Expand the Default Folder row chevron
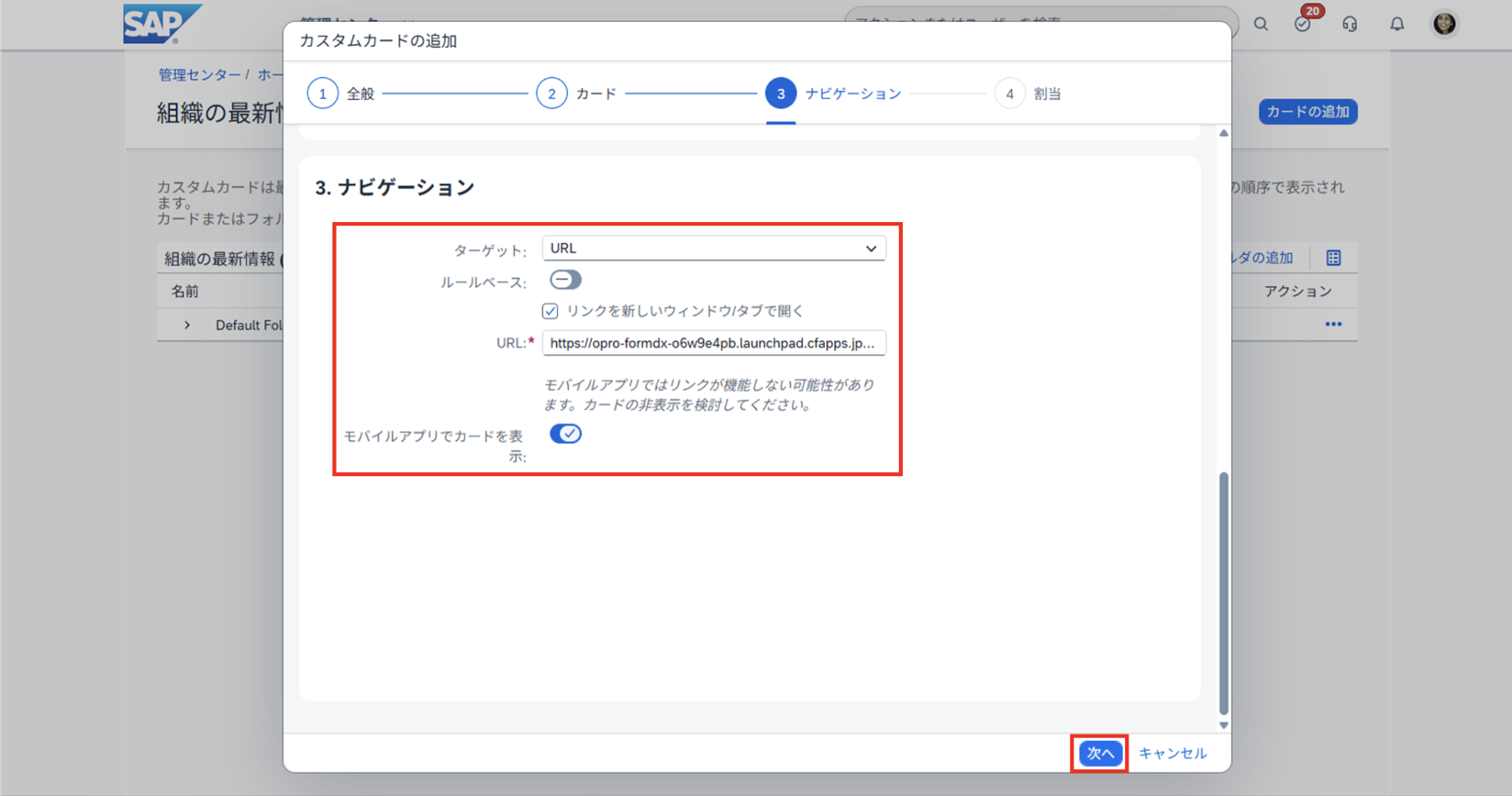Image resolution: width=1512 pixels, height=796 pixels. (187, 326)
